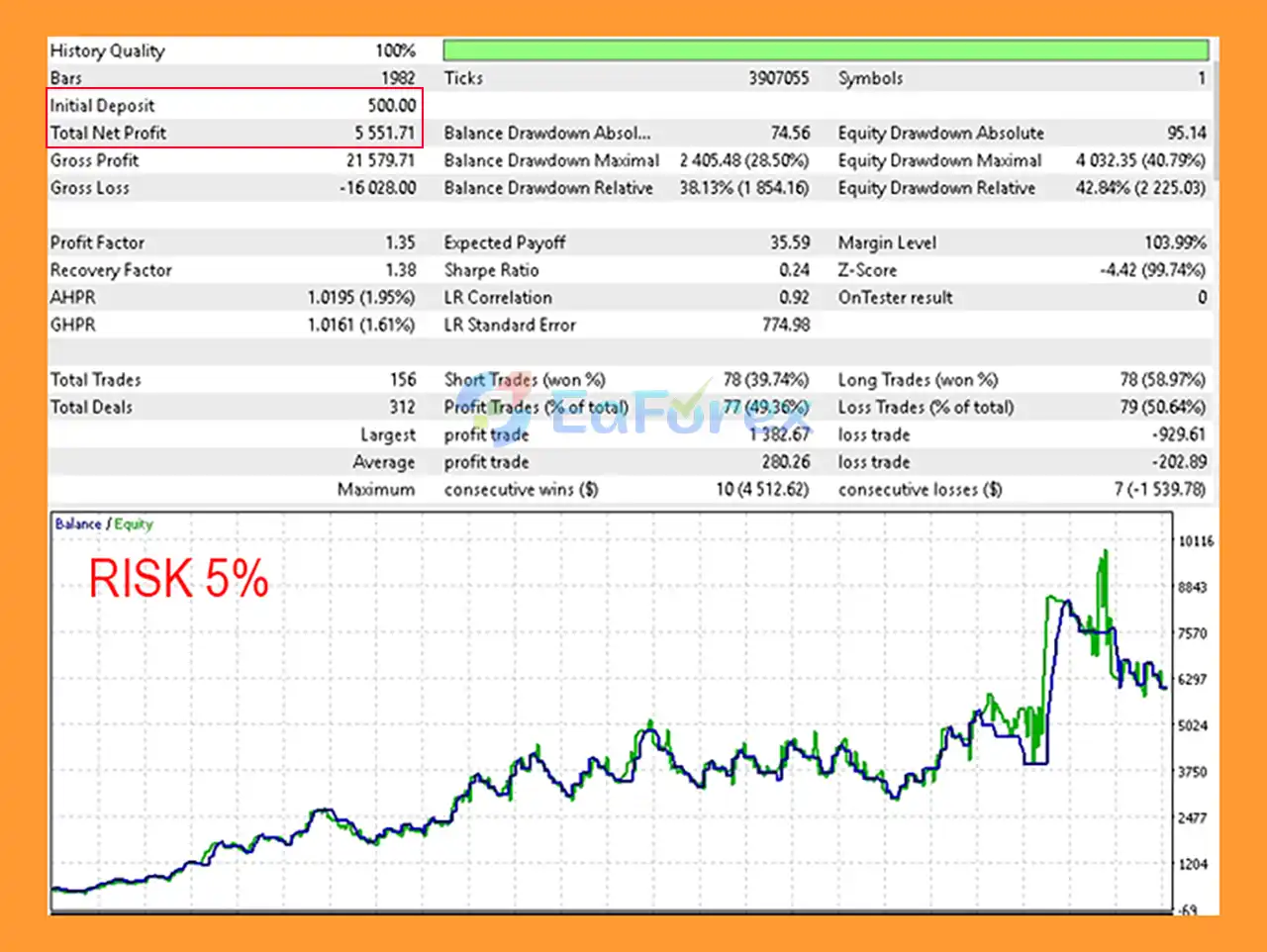Click the truncated Balance Drawdown Absol... label
Viewport: 1267px width, 952px height.
click(x=546, y=133)
